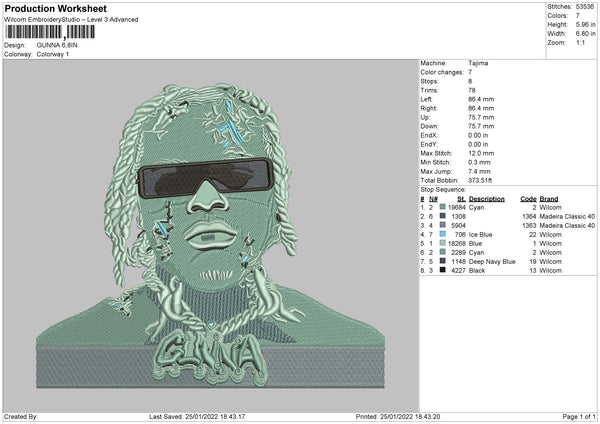Click the 'Ice Blue' description
This screenshot has height=424, width=600.
click(x=481, y=235)
